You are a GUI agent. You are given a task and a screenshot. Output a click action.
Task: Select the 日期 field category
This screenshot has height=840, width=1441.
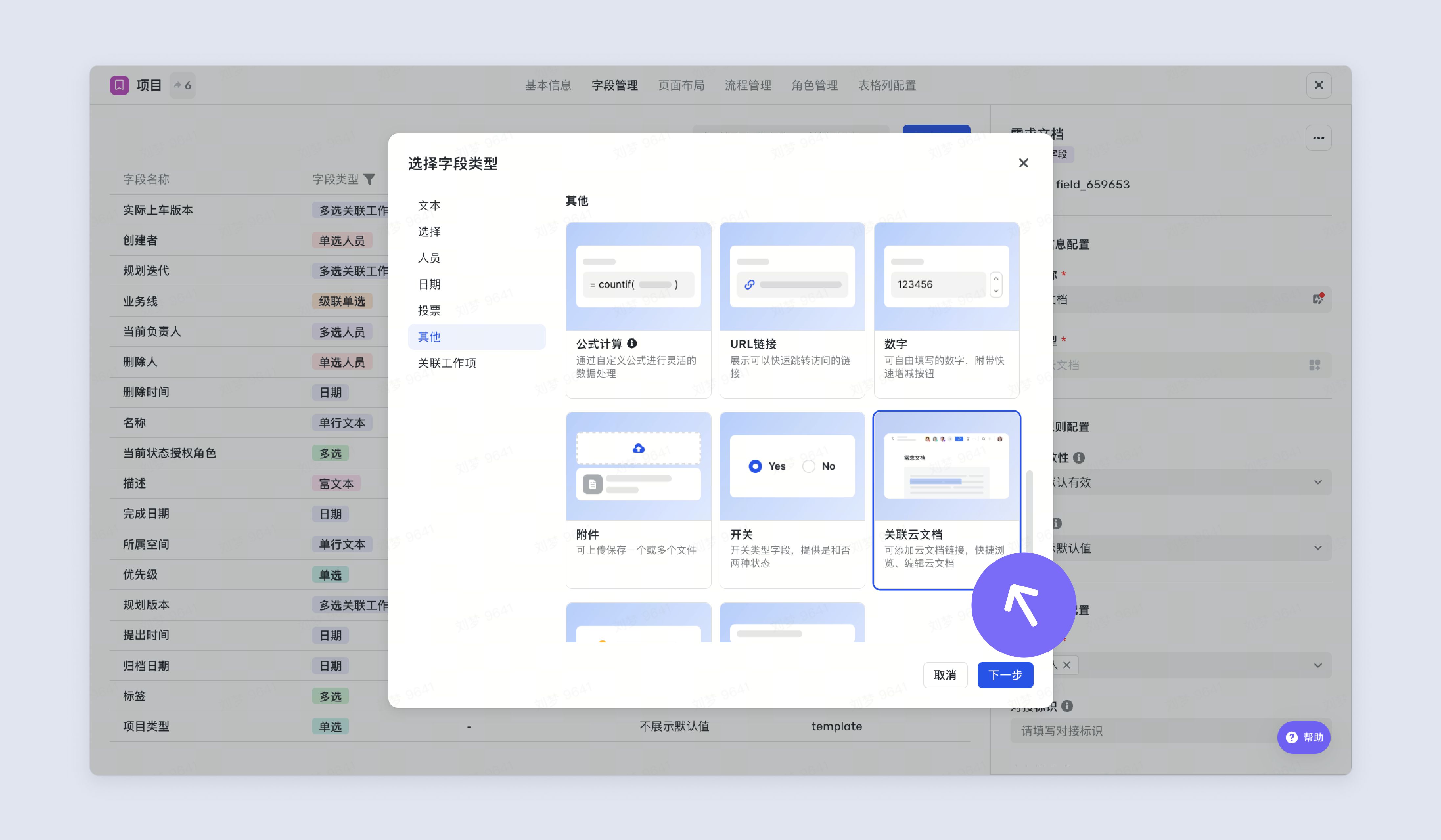click(476, 284)
